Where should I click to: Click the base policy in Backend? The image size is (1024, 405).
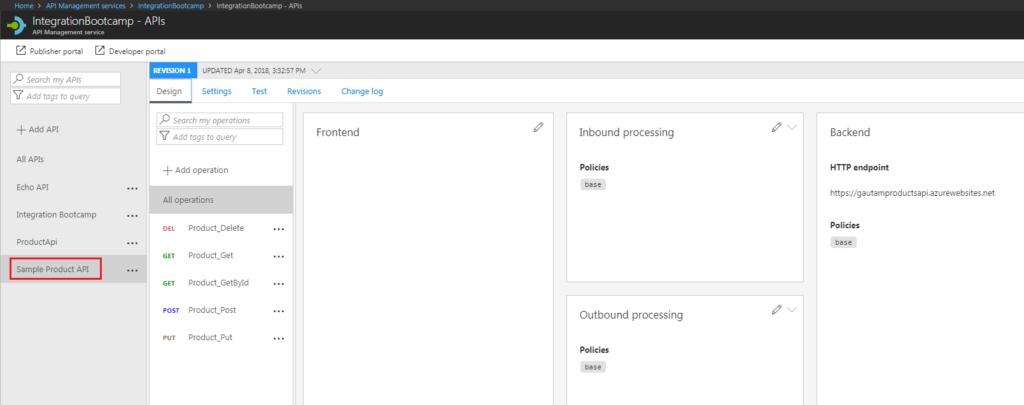point(843,242)
